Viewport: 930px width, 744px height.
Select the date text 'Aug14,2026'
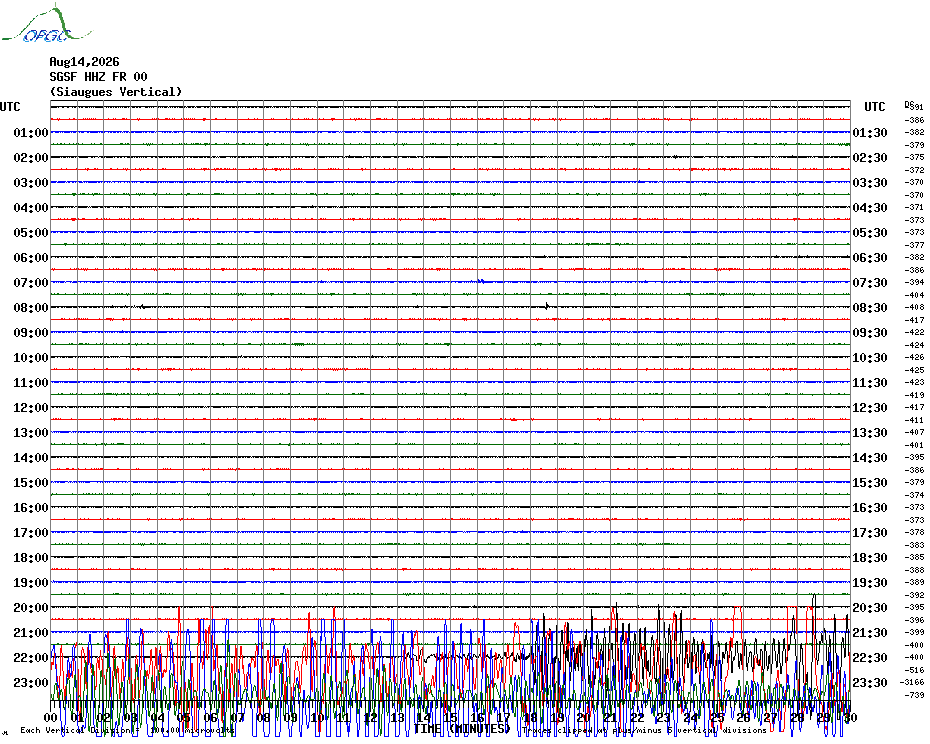[84, 62]
